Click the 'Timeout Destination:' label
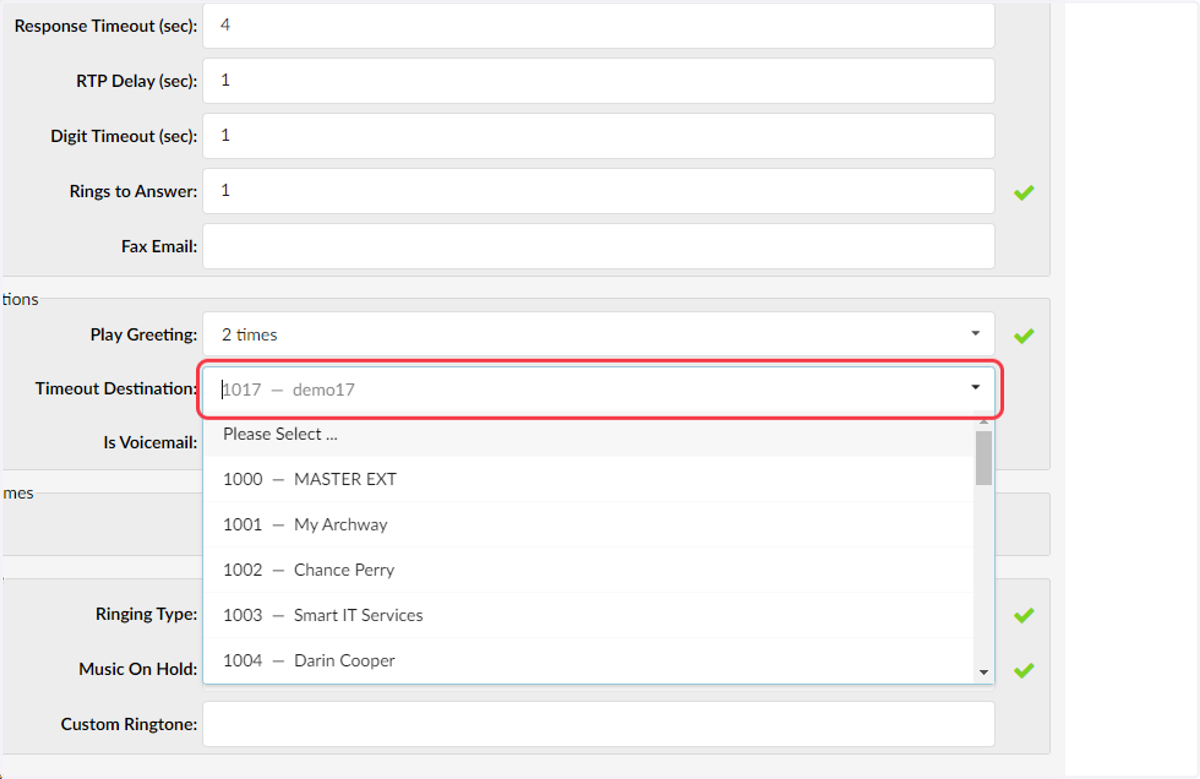 116,388
